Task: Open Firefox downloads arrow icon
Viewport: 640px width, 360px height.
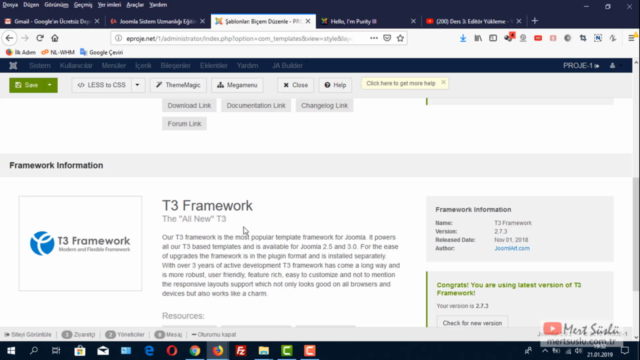Action: pos(463,38)
